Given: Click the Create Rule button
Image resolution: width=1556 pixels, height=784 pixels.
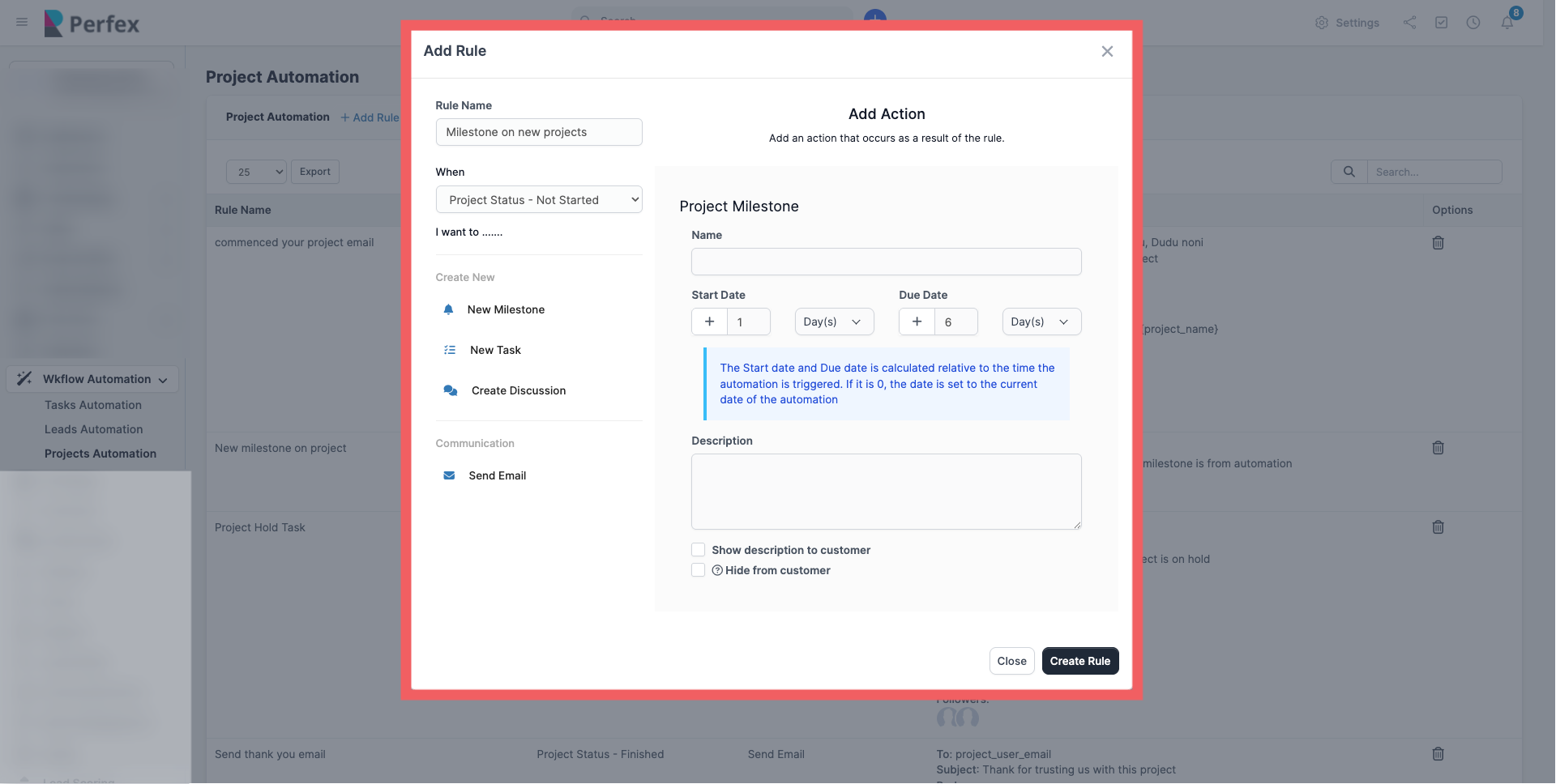Looking at the screenshot, I should 1079,660.
